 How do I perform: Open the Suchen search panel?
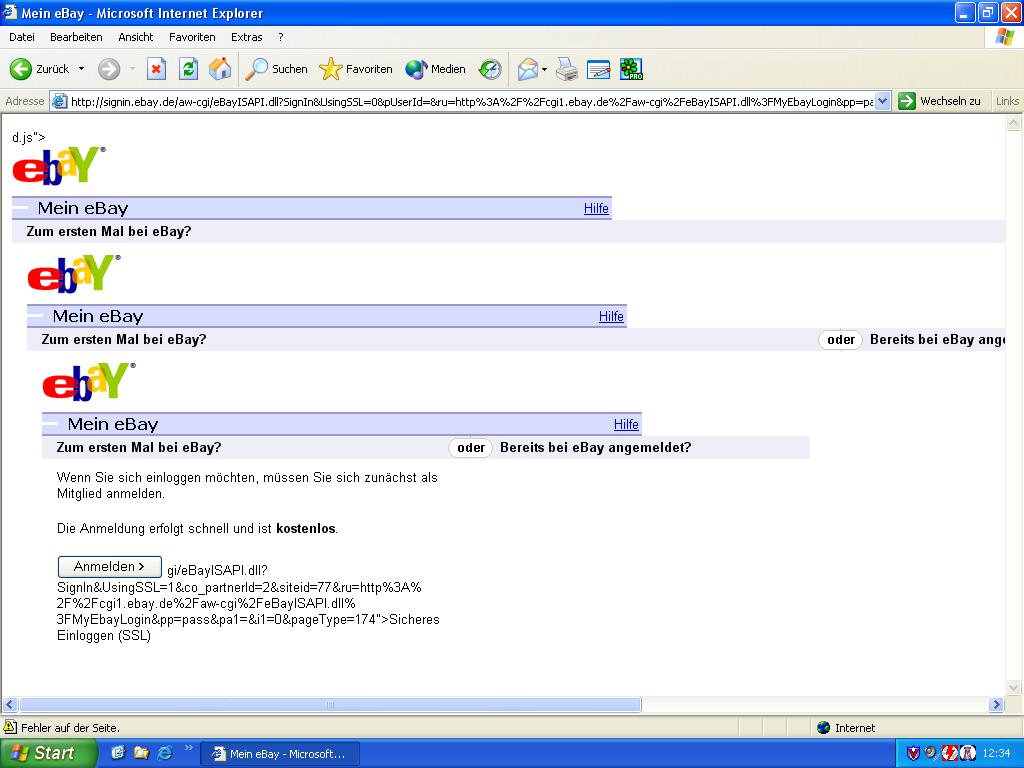[x=277, y=69]
